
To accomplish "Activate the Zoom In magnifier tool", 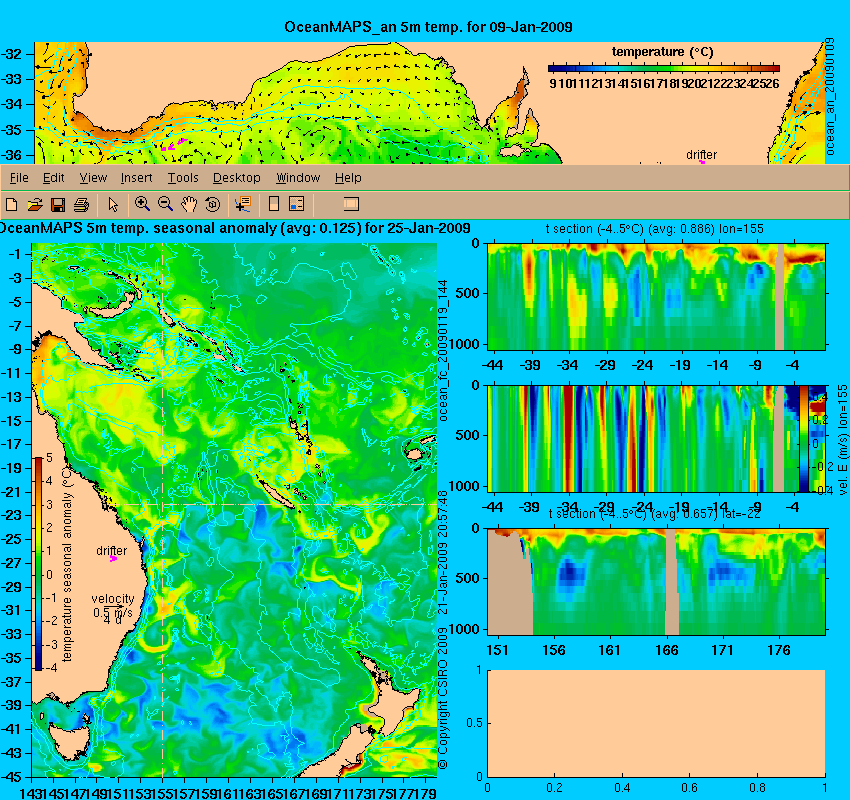I will 142,204.
